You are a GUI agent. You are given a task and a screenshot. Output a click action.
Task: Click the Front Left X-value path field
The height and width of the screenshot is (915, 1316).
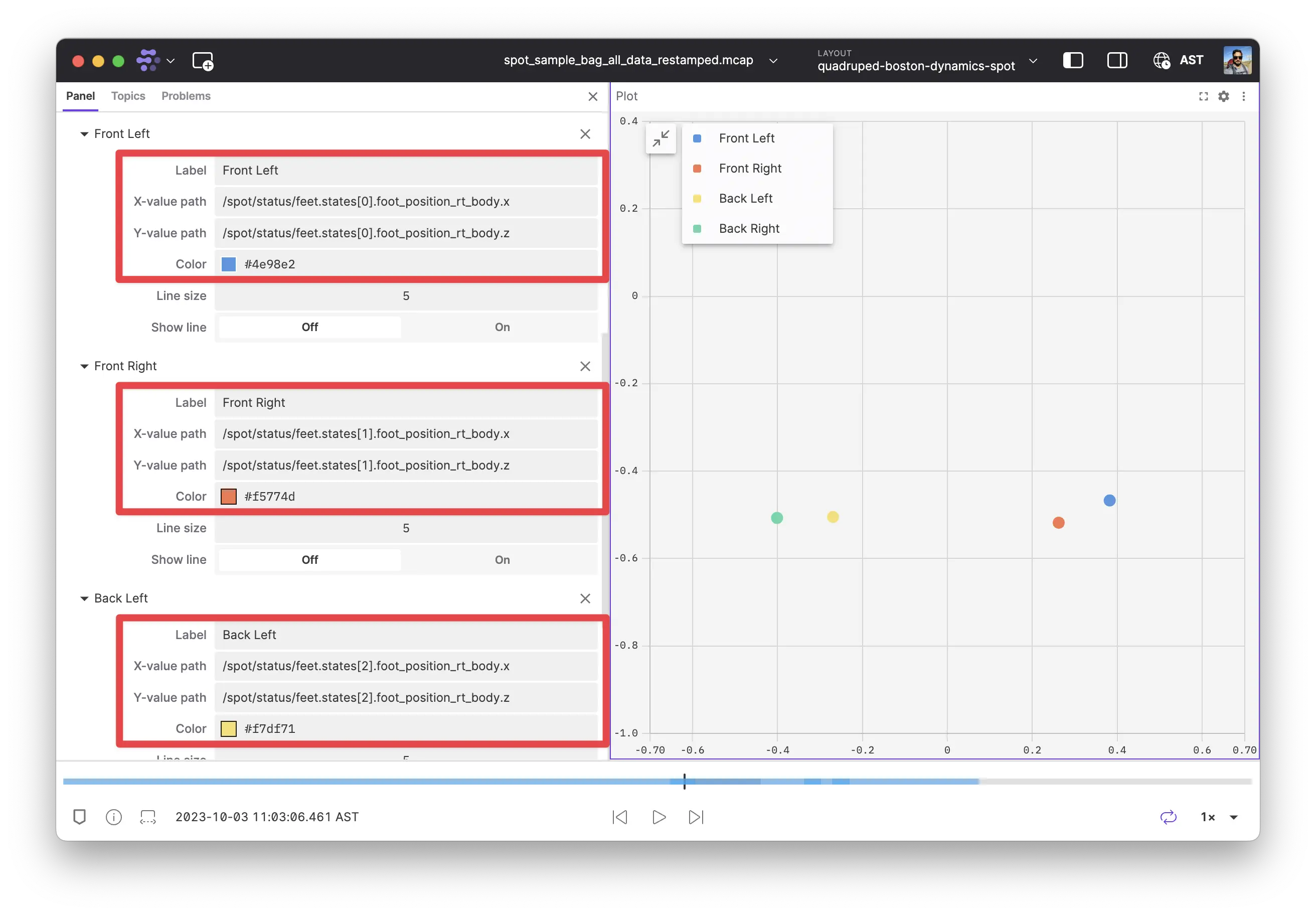click(406, 202)
